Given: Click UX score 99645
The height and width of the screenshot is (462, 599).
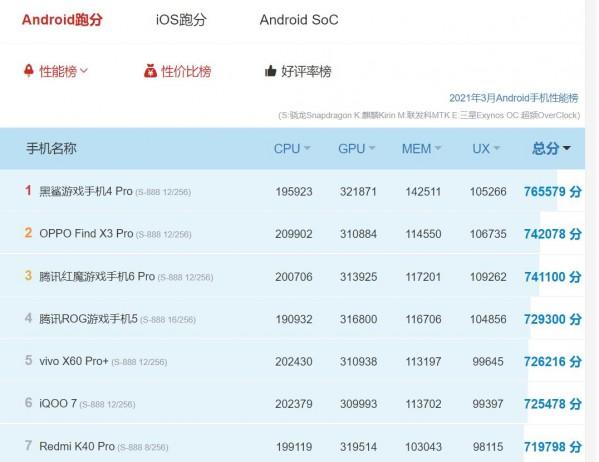Looking at the screenshot, I should point(488,361).
